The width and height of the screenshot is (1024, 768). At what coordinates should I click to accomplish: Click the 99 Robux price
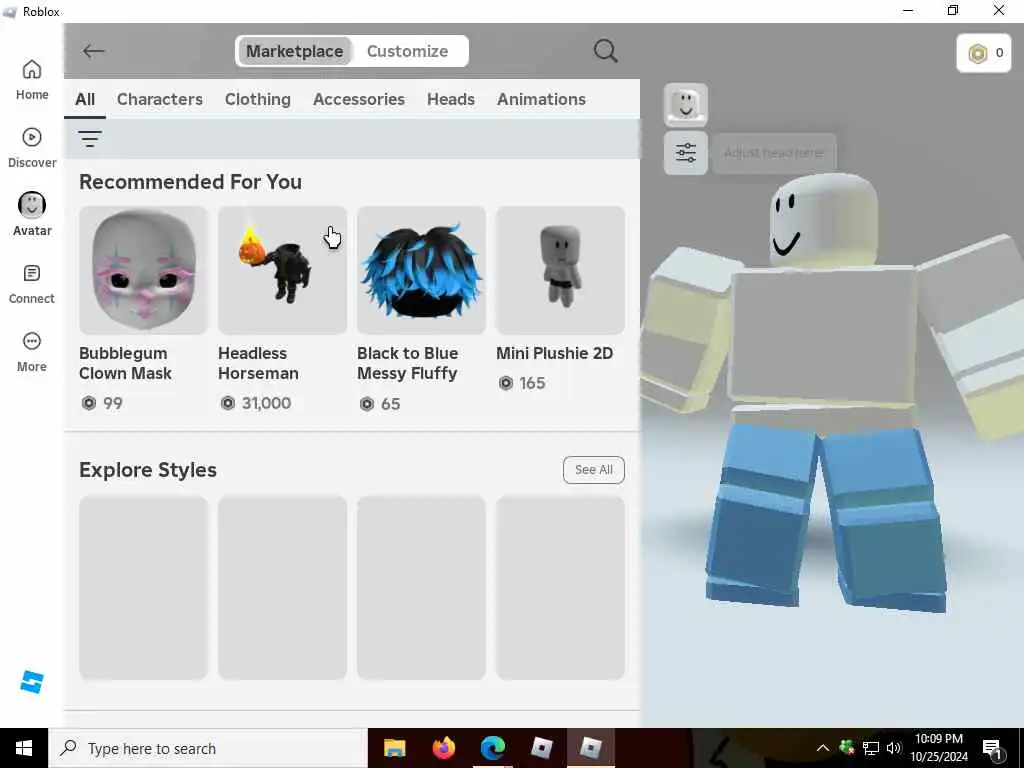(x=102, y=403)
